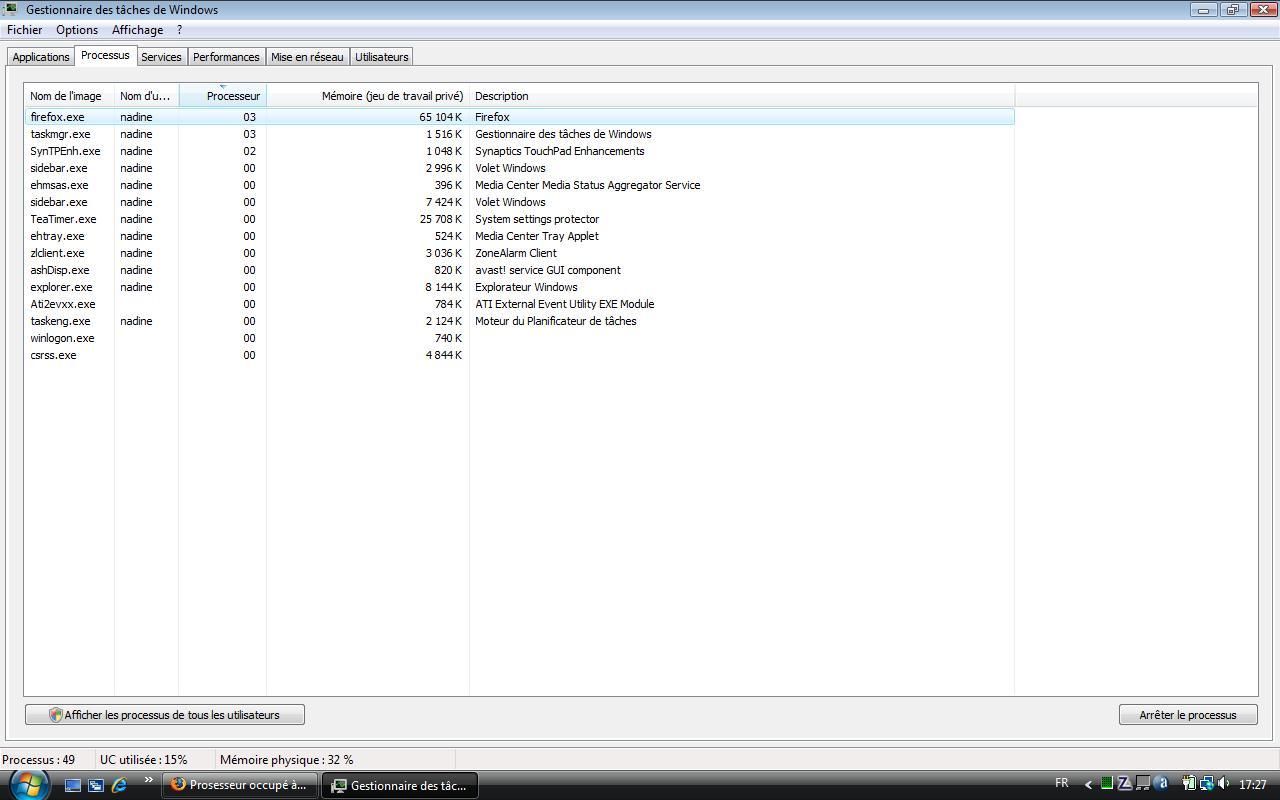Image resolution: width=1280 pixels, height=800 pixels.
Task: Open the network connection tray icon
Action: point(1206,784)
